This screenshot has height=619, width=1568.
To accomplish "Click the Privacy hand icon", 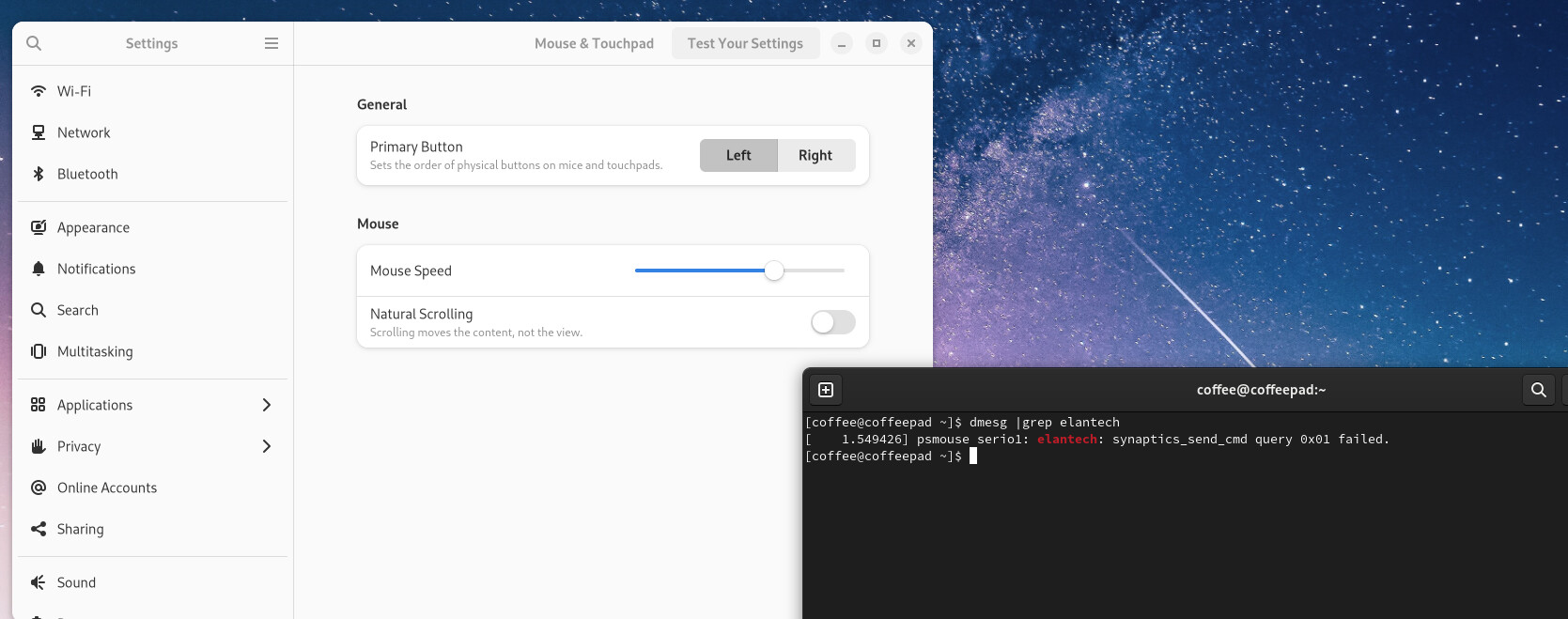I will click(x=39, y=446).
